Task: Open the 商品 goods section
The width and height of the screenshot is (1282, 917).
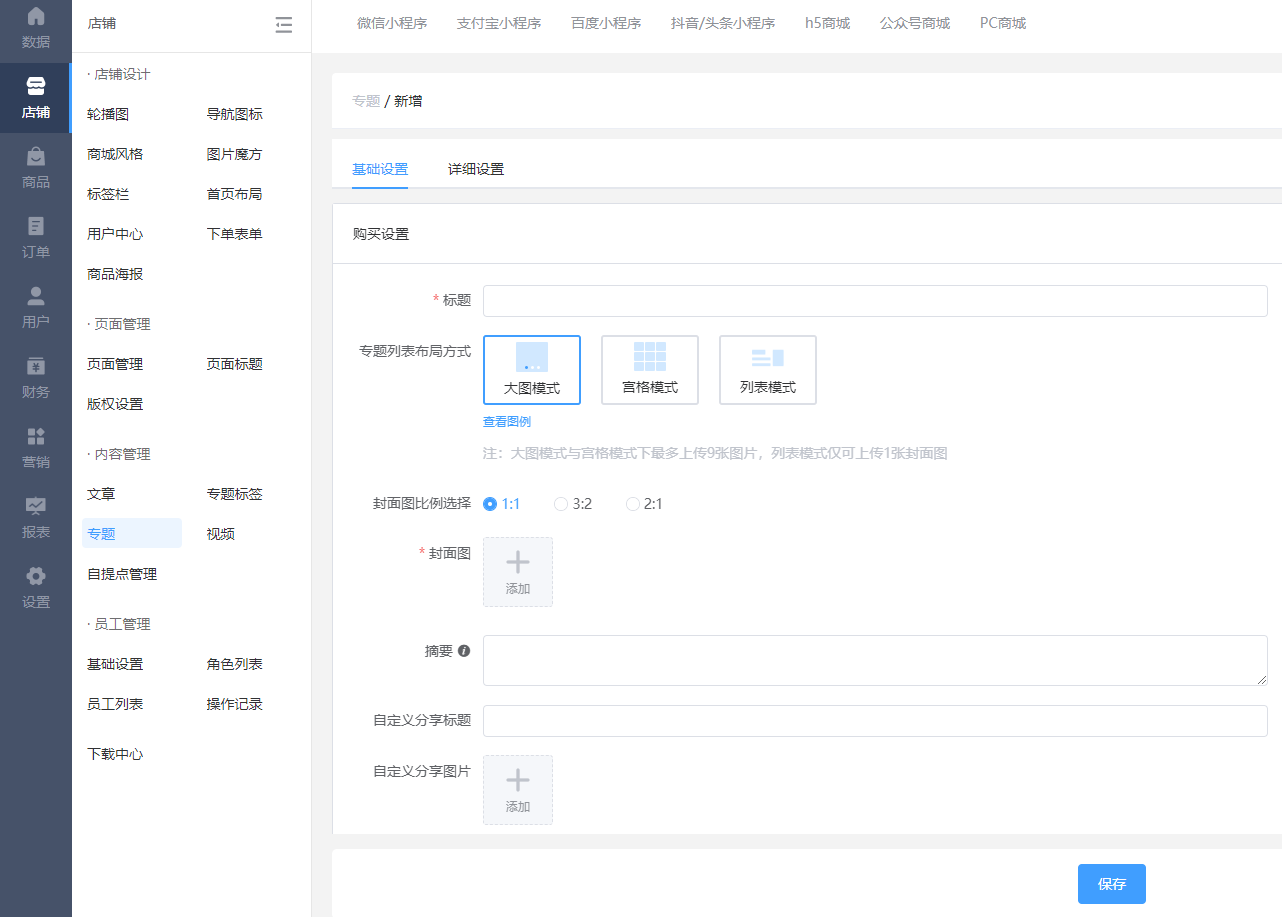Action: 36,168
